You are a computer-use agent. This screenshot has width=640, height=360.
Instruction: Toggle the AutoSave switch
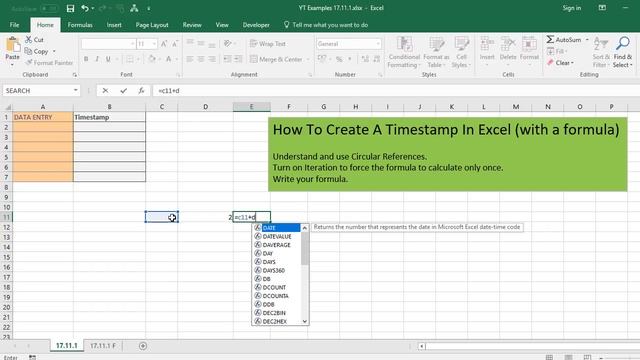pyautogui.click(x=49, y=8)
